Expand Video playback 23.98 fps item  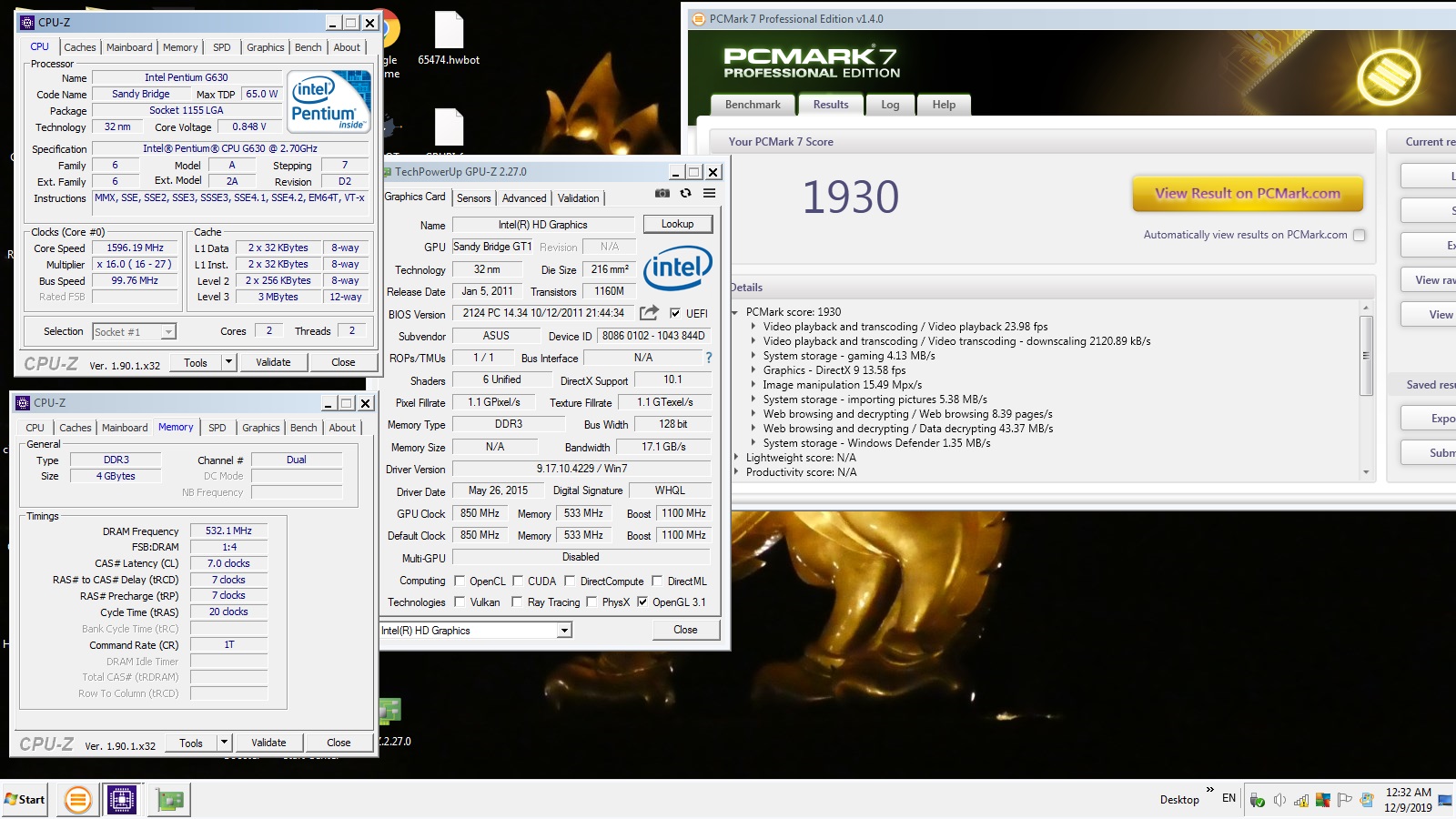[x=753, y=327]
